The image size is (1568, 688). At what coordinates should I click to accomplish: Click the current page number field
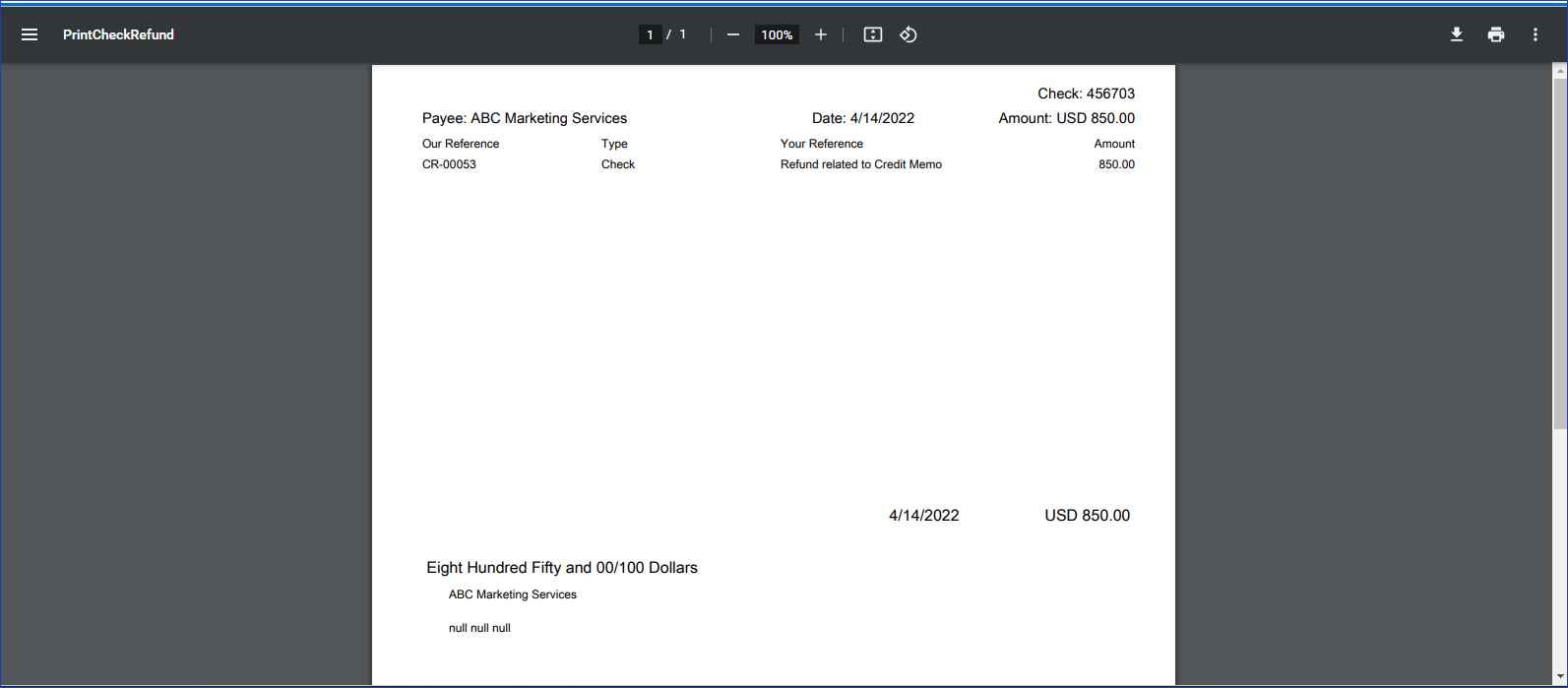click(650, 34)
